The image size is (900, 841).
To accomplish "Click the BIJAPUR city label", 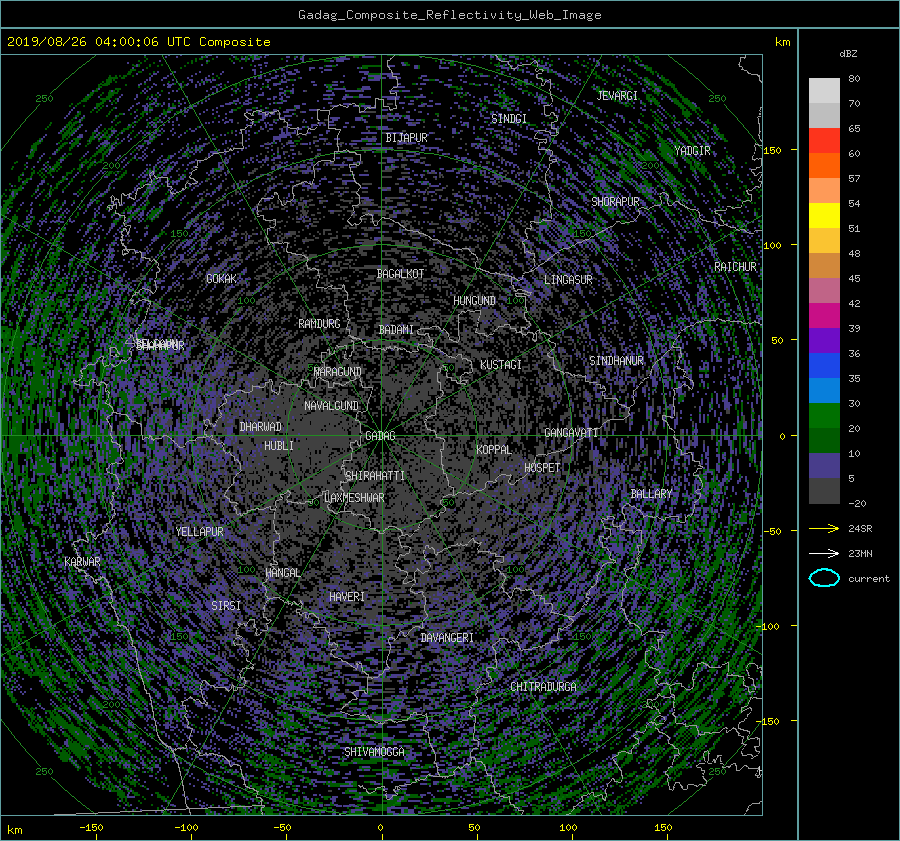I will (406, 138).
